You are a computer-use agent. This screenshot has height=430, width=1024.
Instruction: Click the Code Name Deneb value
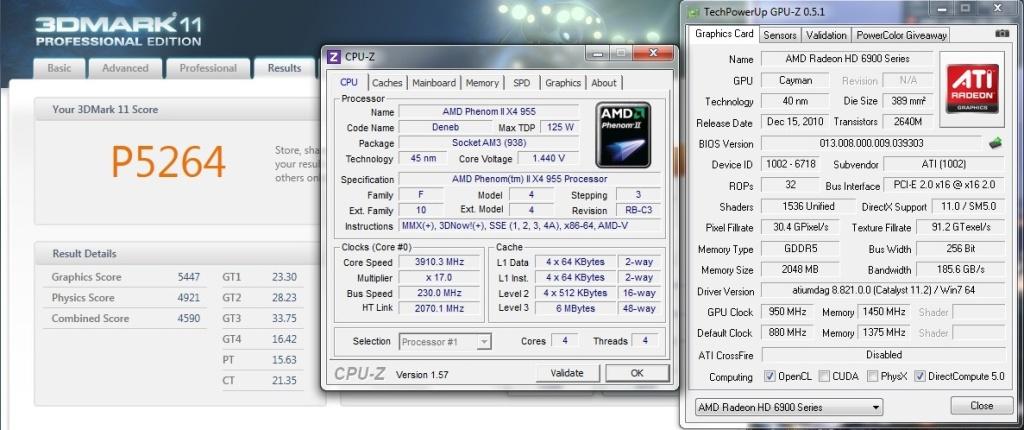coord(445,127)
